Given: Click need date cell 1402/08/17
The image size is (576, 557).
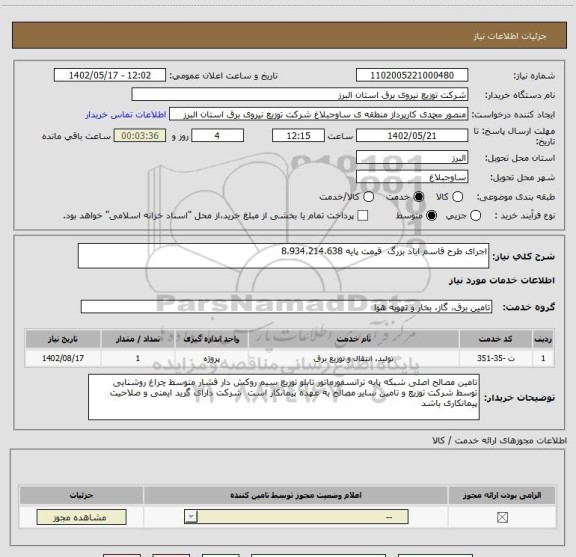Looking at the screenshot, I should point(63,358).
